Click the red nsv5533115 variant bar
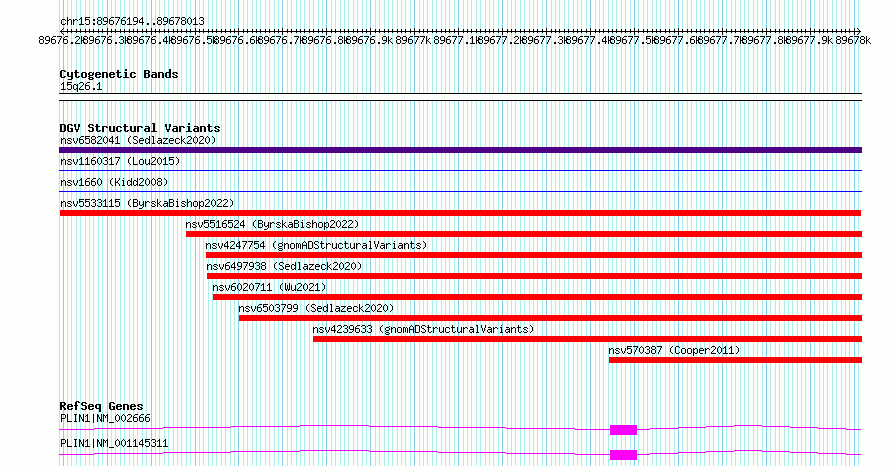The height and width of the screenshot is (466, 890). [x=460, y=213]
